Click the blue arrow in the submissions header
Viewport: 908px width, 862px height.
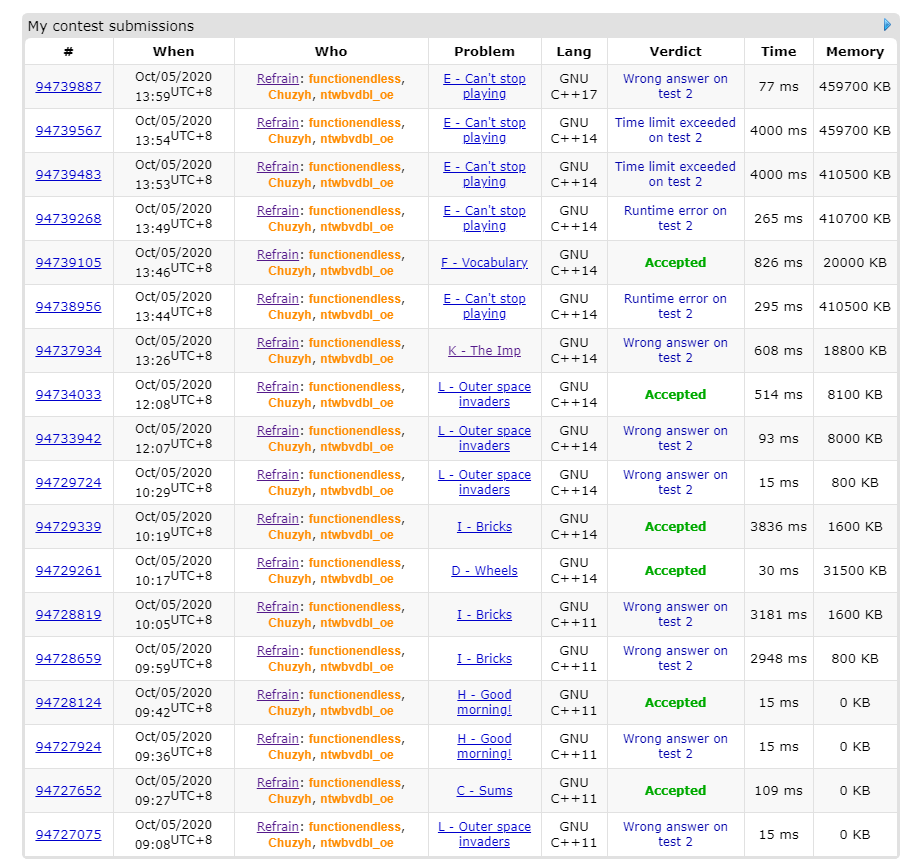click(887, 25)
